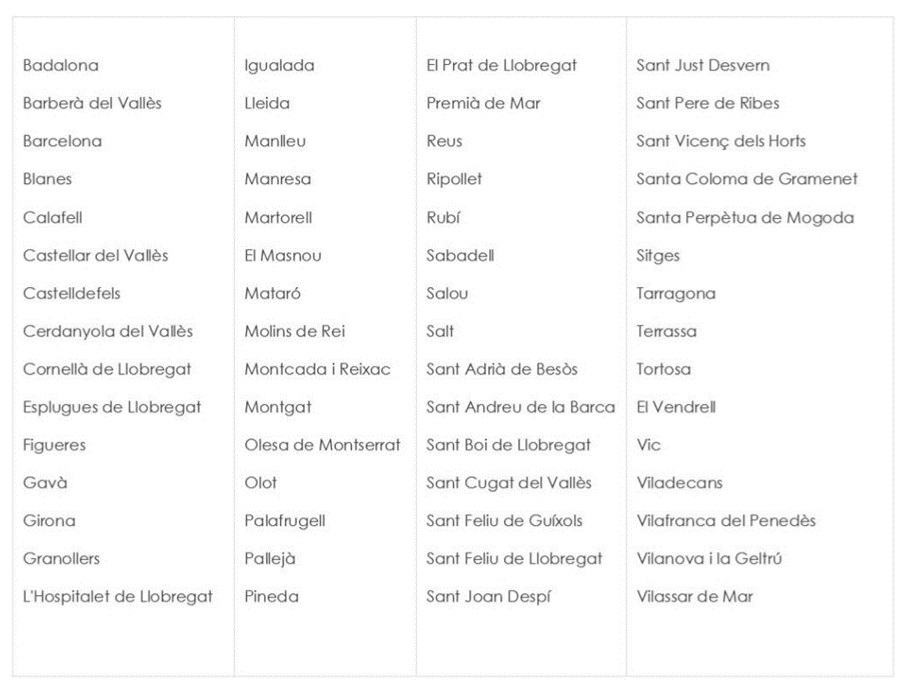
Task: Choose Vic from the list
Action: click(649, 445)
